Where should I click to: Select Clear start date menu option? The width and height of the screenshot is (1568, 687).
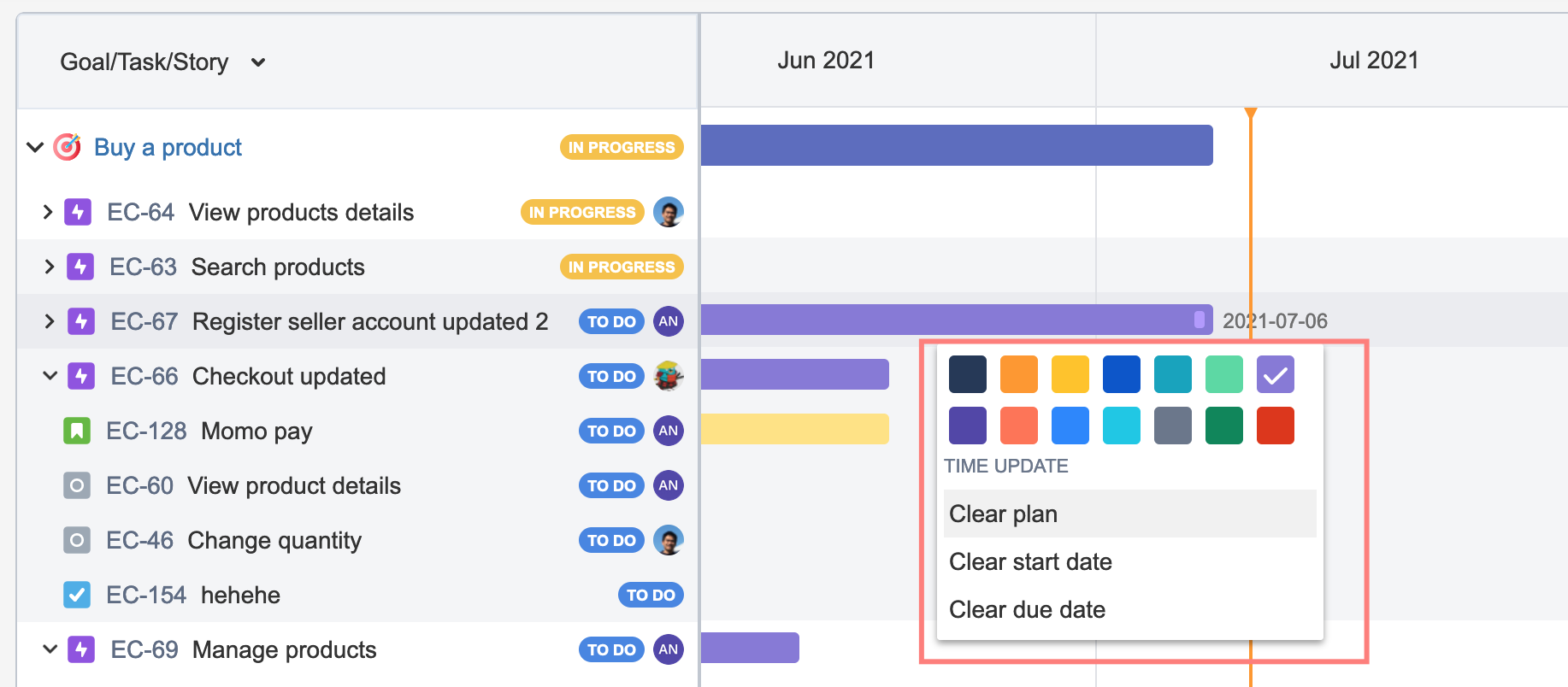click(x=1030, y=561)
